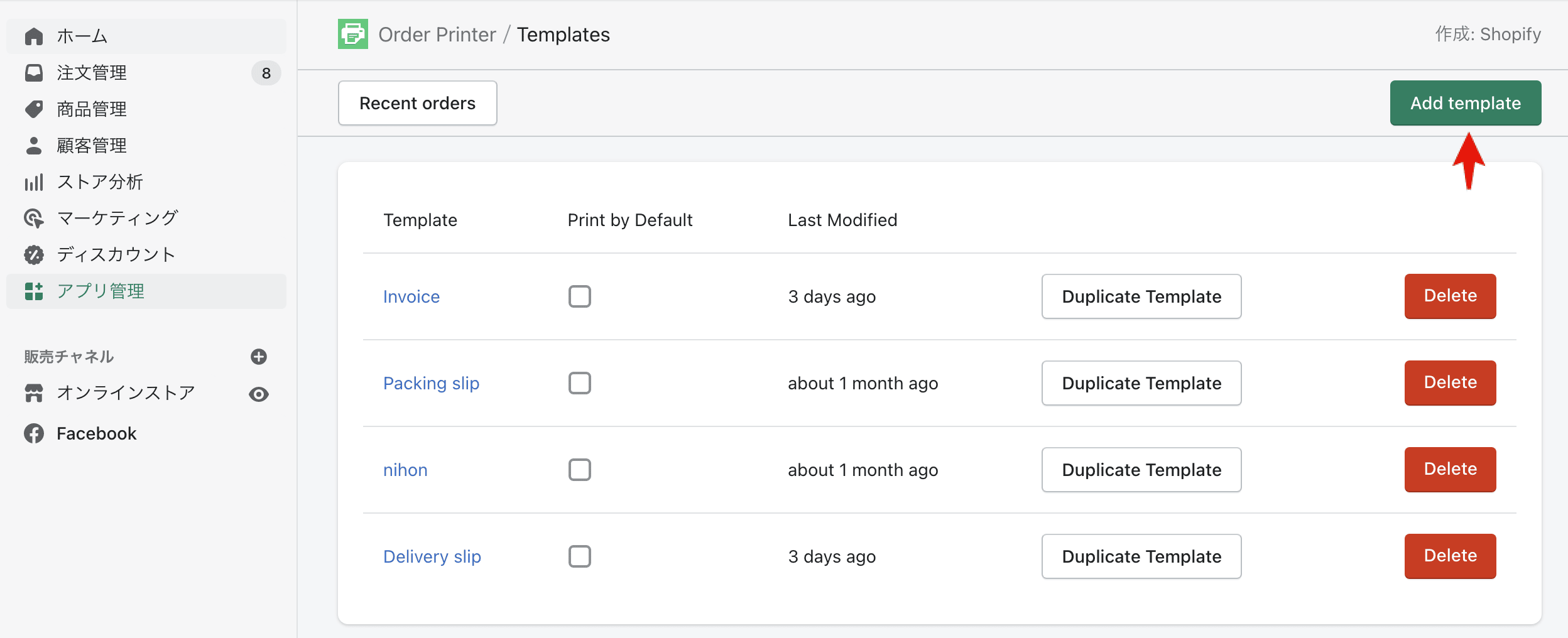Click the Home house icon in sidebar
This screenshot has height=638, width=1568.
tap(34, 36)
